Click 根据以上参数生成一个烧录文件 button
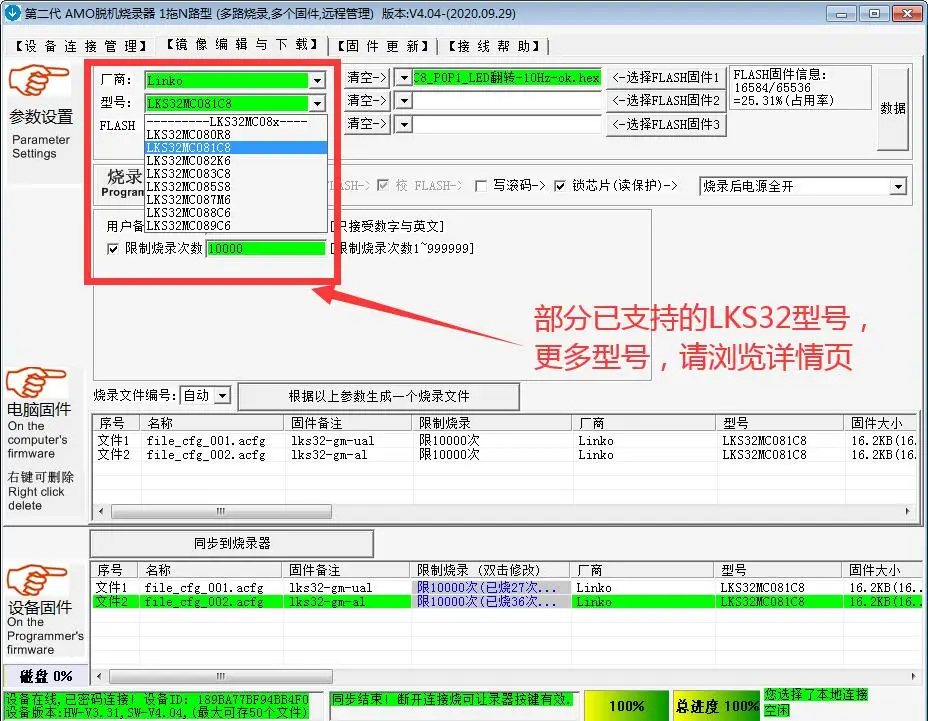Image resolution: width=928 pixels, height=721 pixels. pos(379,397)
